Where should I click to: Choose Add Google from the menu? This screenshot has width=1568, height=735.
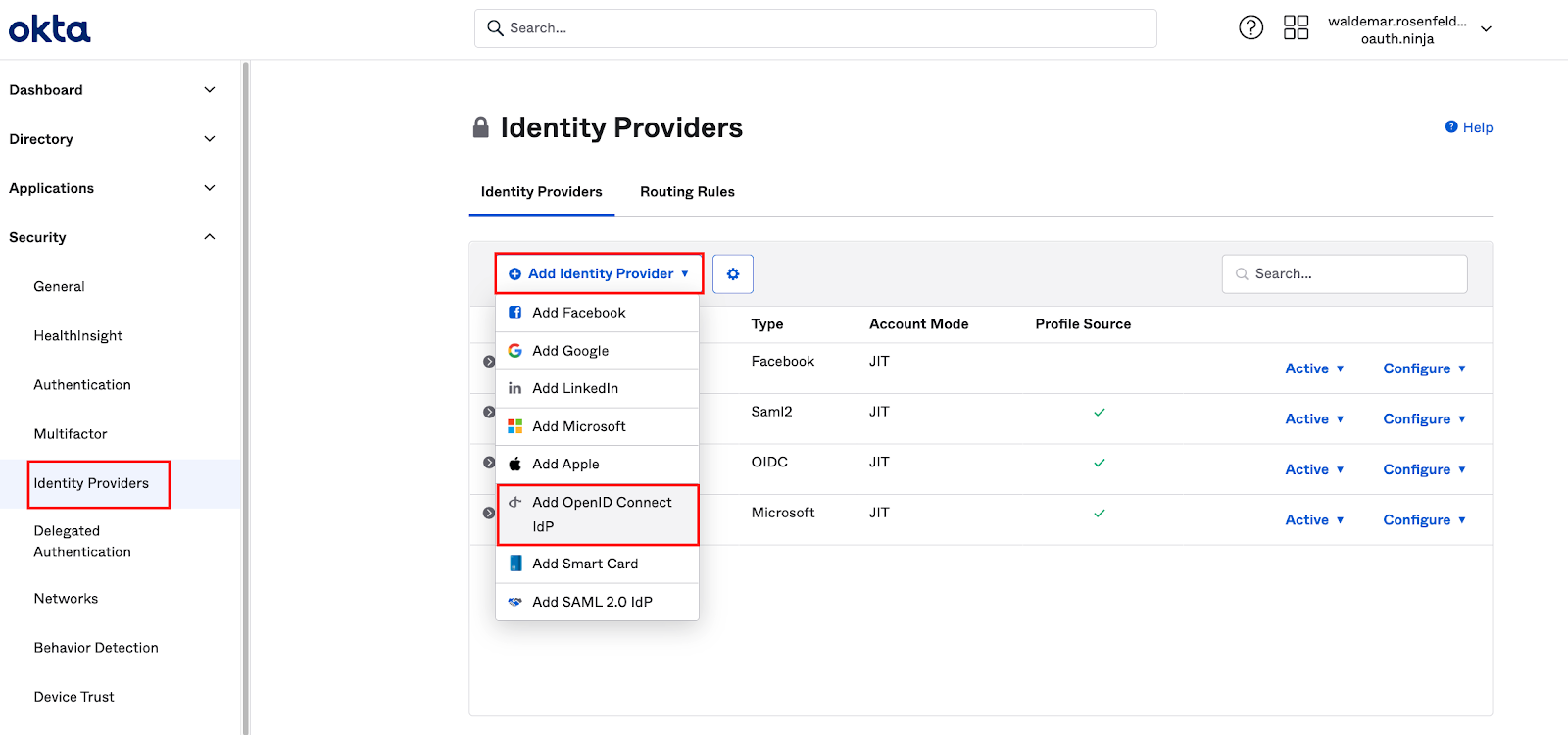[x=597, y=351]
